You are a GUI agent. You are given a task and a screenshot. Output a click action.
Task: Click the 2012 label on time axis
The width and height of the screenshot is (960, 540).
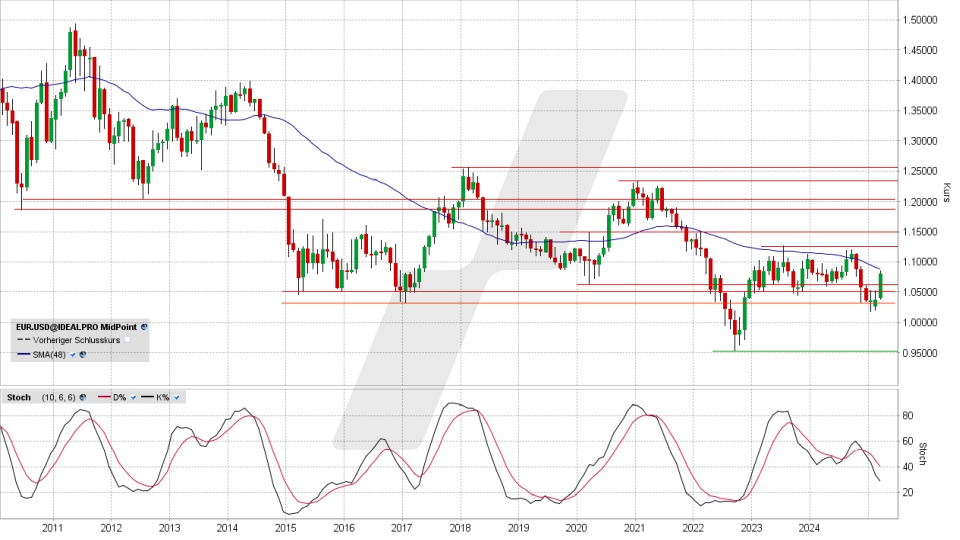pos(110,528)
